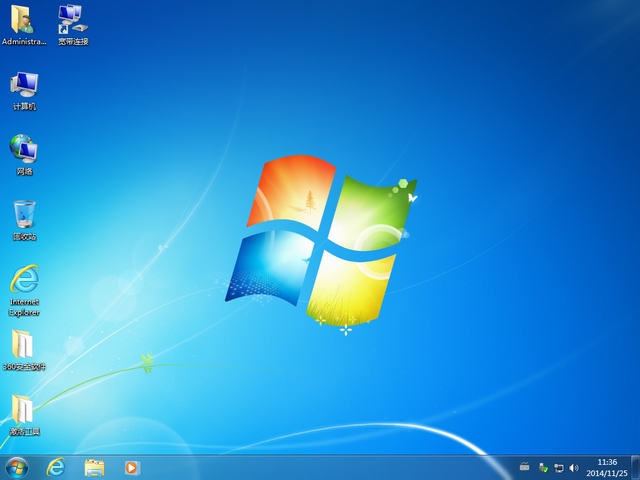
Task: Click the 计算机 Computer desktop icon
Action: tap(24, 86)
